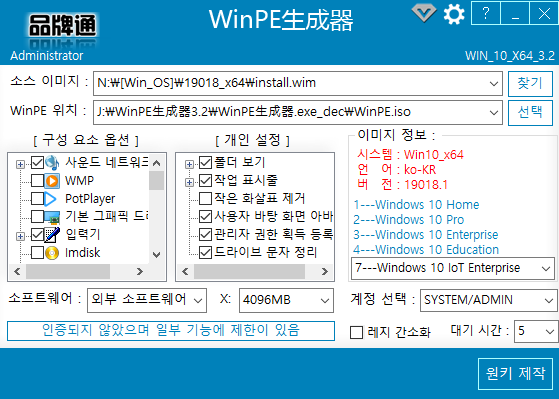The width and height of the screenshot is (559, 399).
Task: Enable the 작은 화살표 제거 checkbox
Action: pyautogui.click(x=205, y=198)
